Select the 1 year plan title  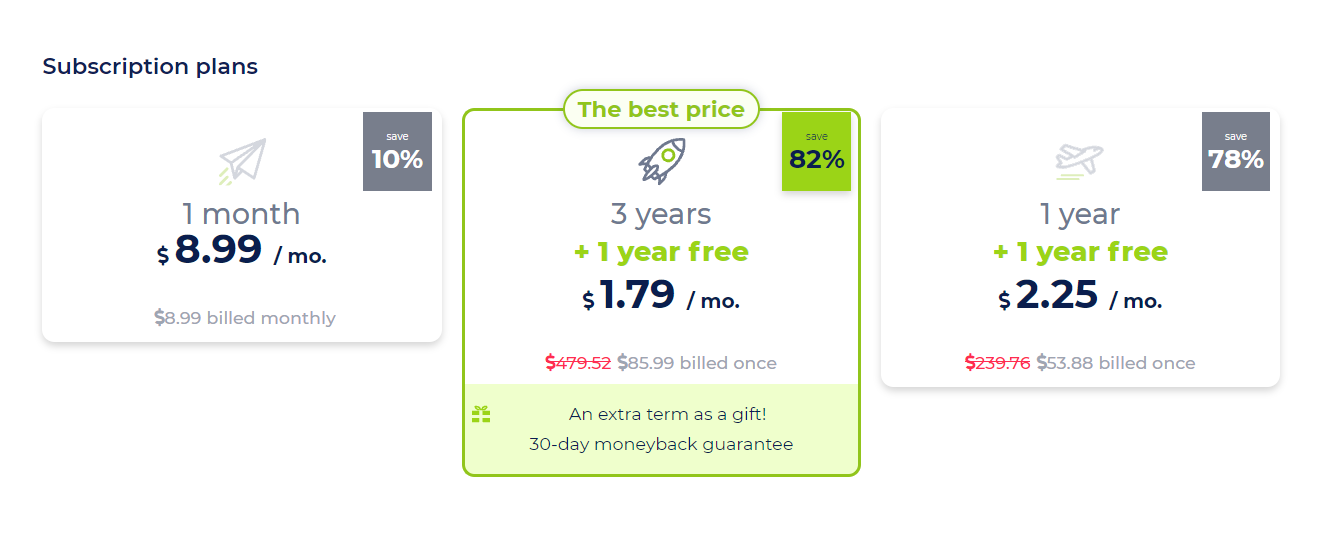[1080, 214]
